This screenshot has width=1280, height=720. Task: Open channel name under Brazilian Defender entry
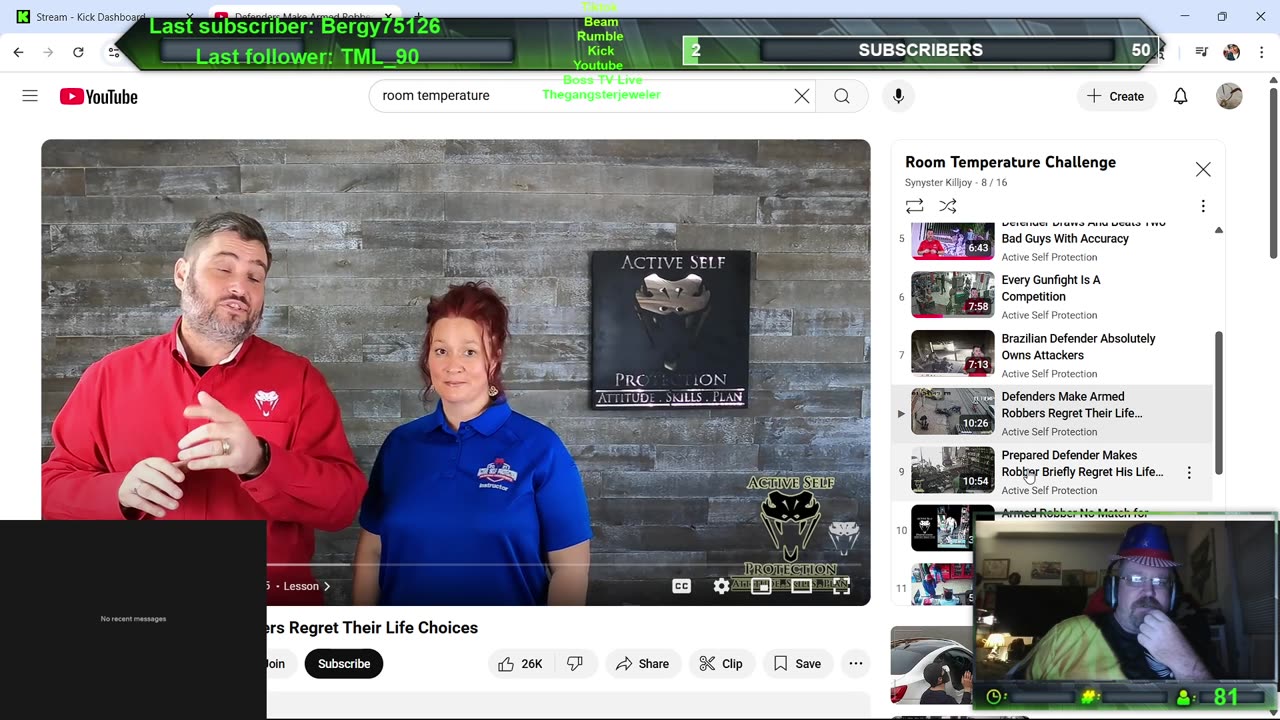pos(1049,374)
